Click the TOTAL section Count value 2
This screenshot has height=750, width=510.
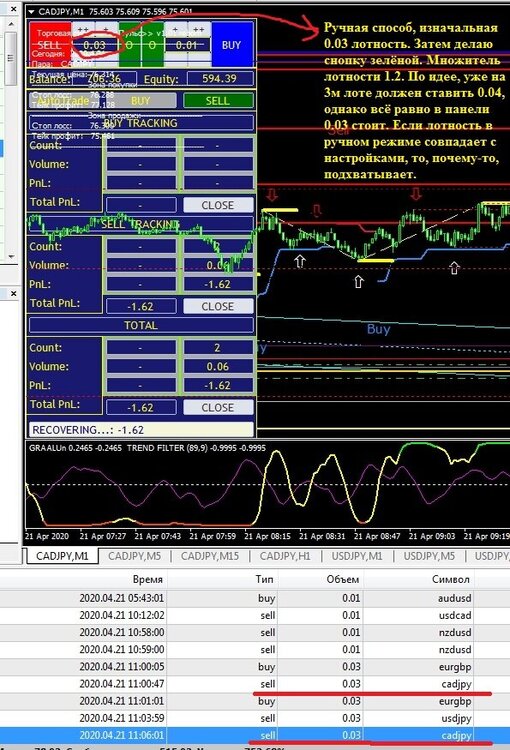pos(218,348)
